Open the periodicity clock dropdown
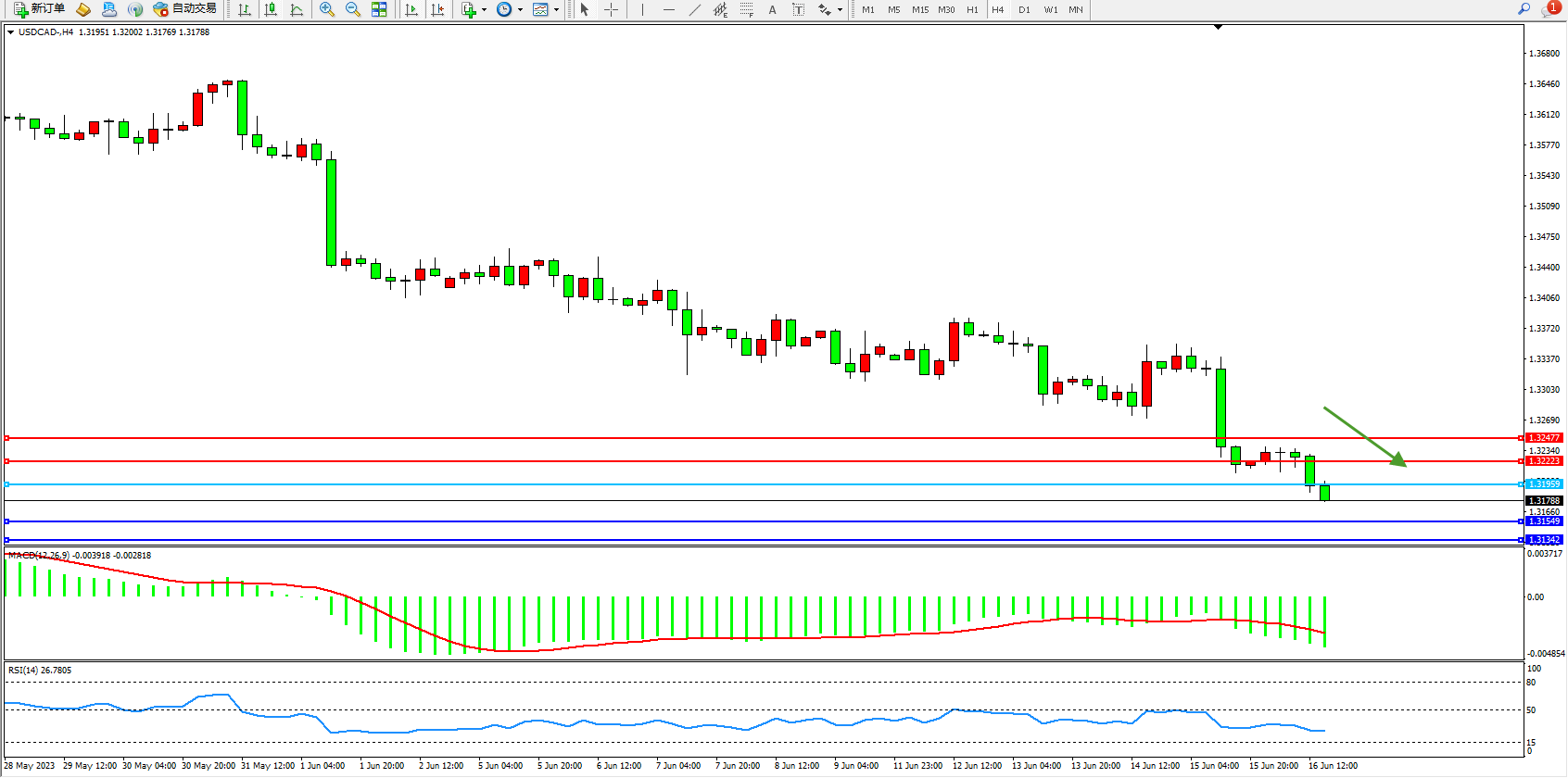 [520, 10]
